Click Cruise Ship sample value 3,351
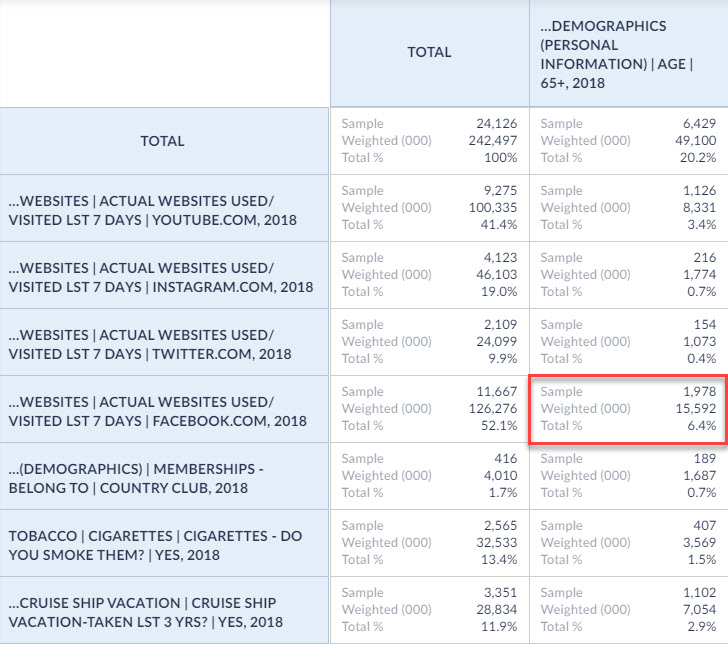The width and height of the screenshot is (728, 645). tap(500, 593)
